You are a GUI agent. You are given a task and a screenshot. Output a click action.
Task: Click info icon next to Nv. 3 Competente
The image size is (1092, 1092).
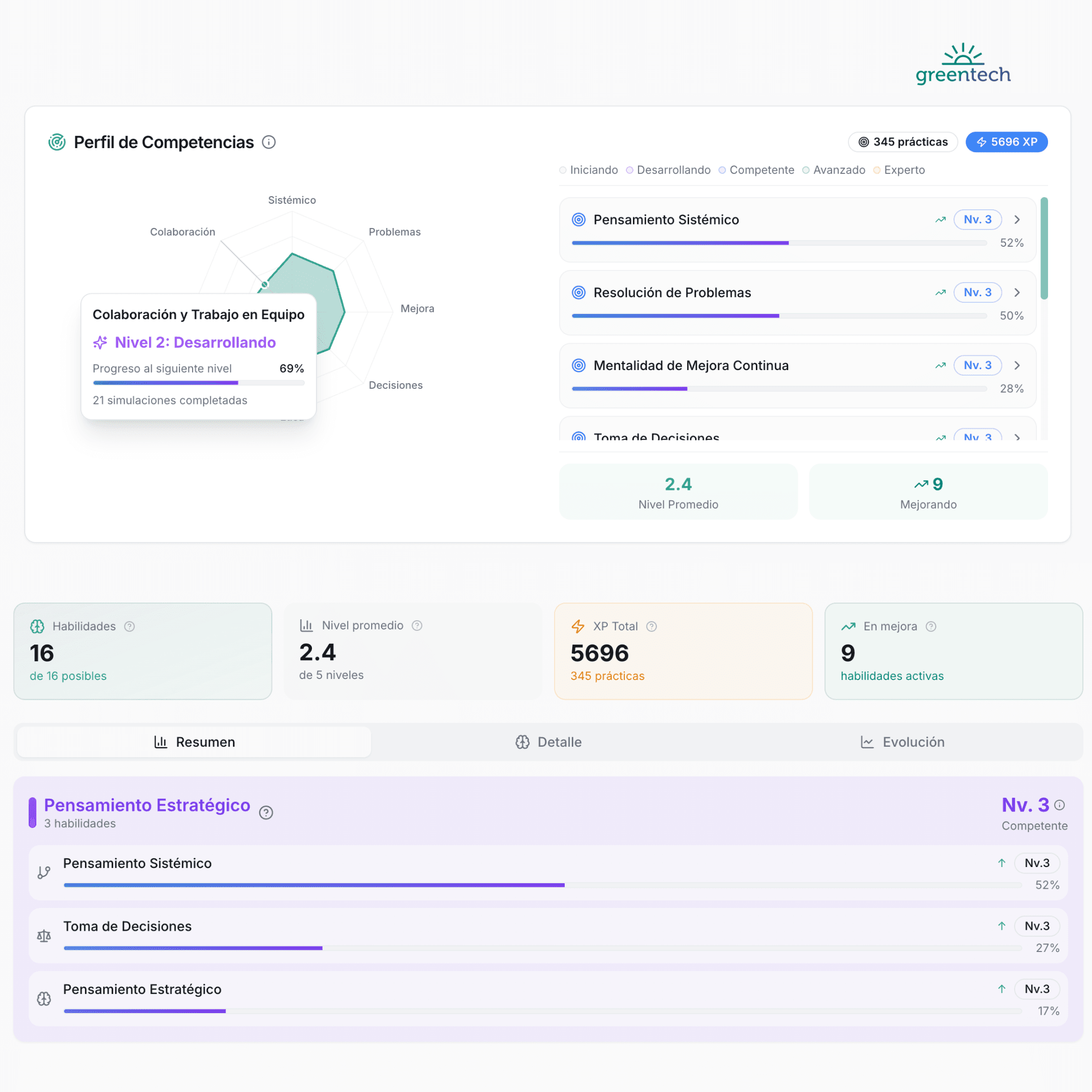(x=1060, y=805)
